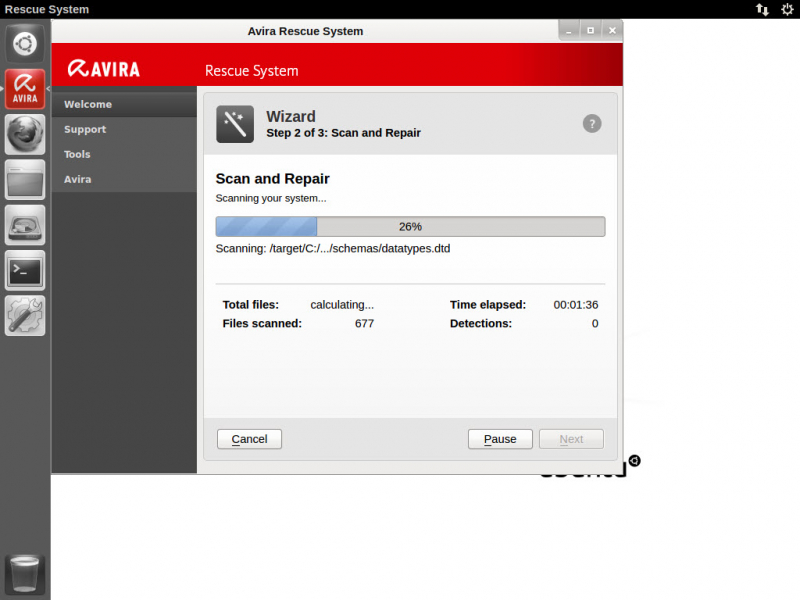Viewport: 800px width, 600px height.
Task: Launch the Terminal from the dock
Action: (x=25, y=270)
